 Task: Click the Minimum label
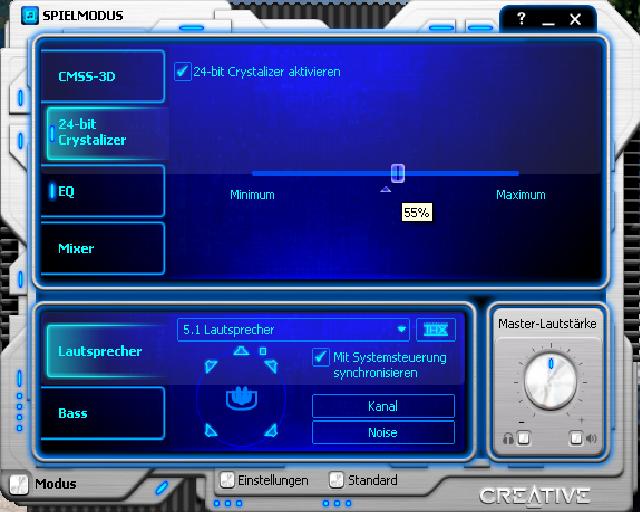[252, 195]
